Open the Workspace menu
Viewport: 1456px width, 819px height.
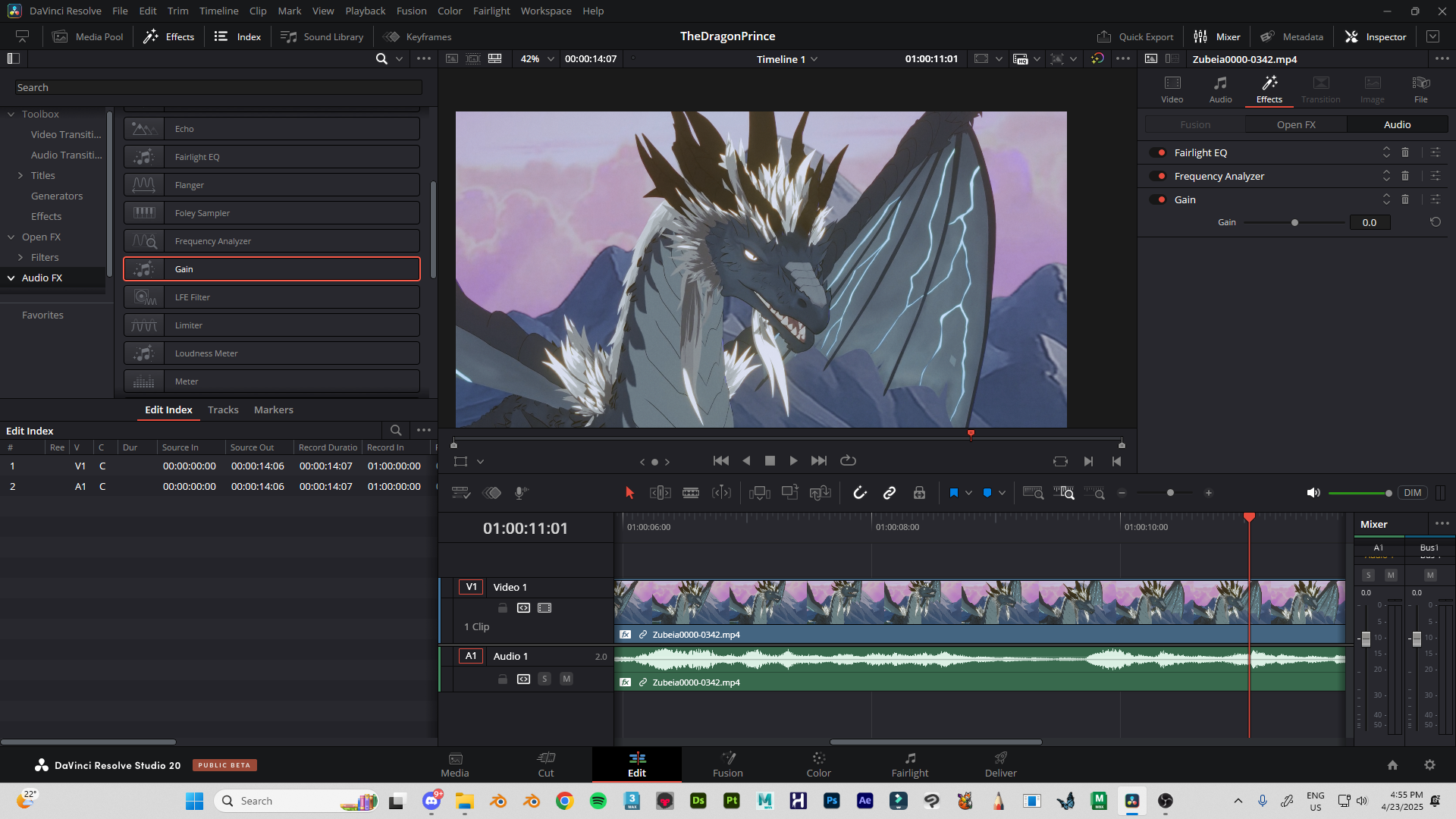tap(546, 11)
